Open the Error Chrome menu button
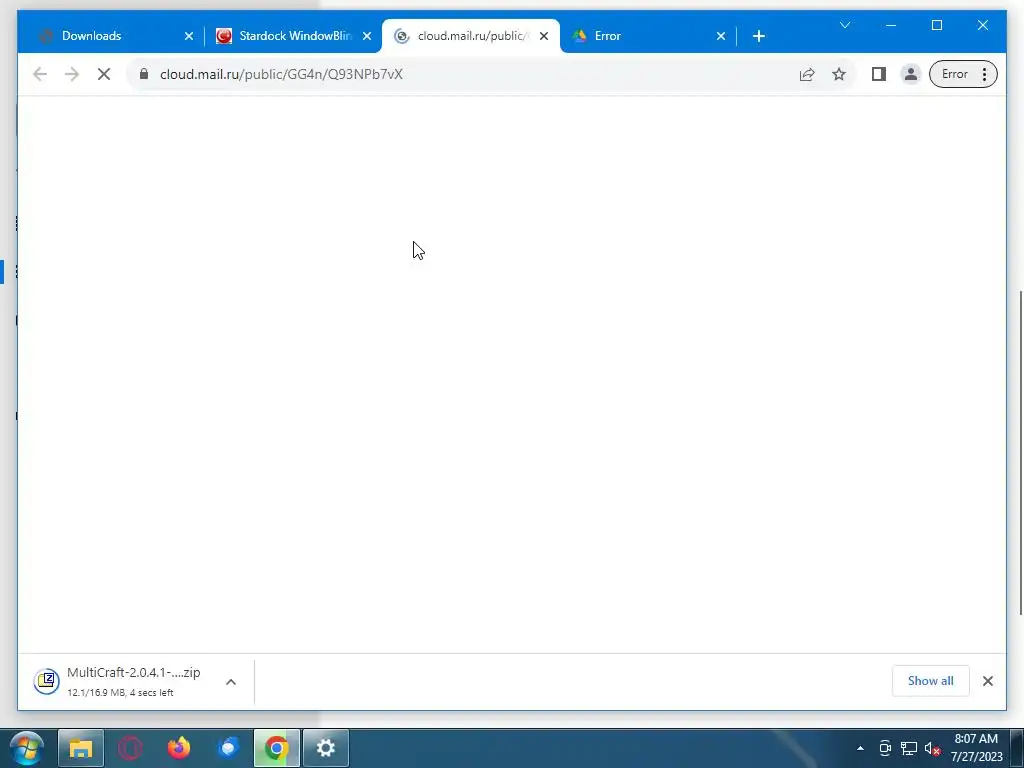This screenshot has width=1024, height=768. coord(963,74)
